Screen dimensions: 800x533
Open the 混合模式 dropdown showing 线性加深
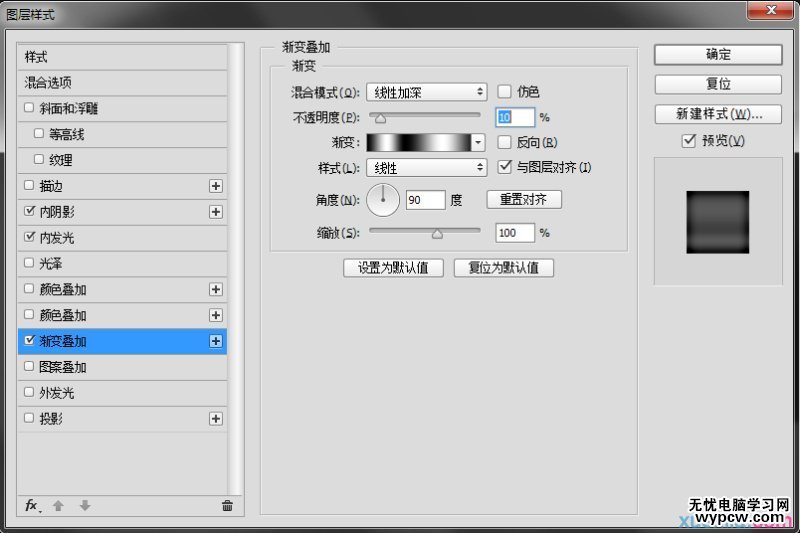coord(427,92)
